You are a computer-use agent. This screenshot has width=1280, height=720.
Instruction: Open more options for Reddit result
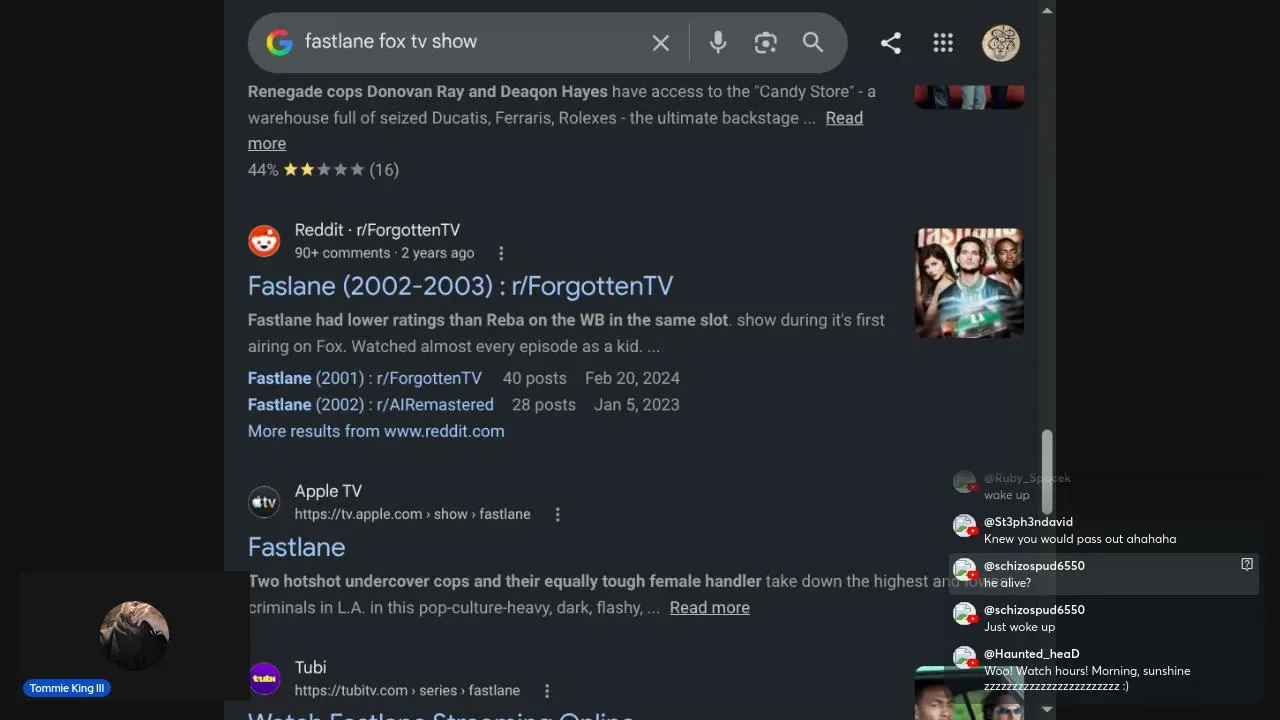click(501, 253)
